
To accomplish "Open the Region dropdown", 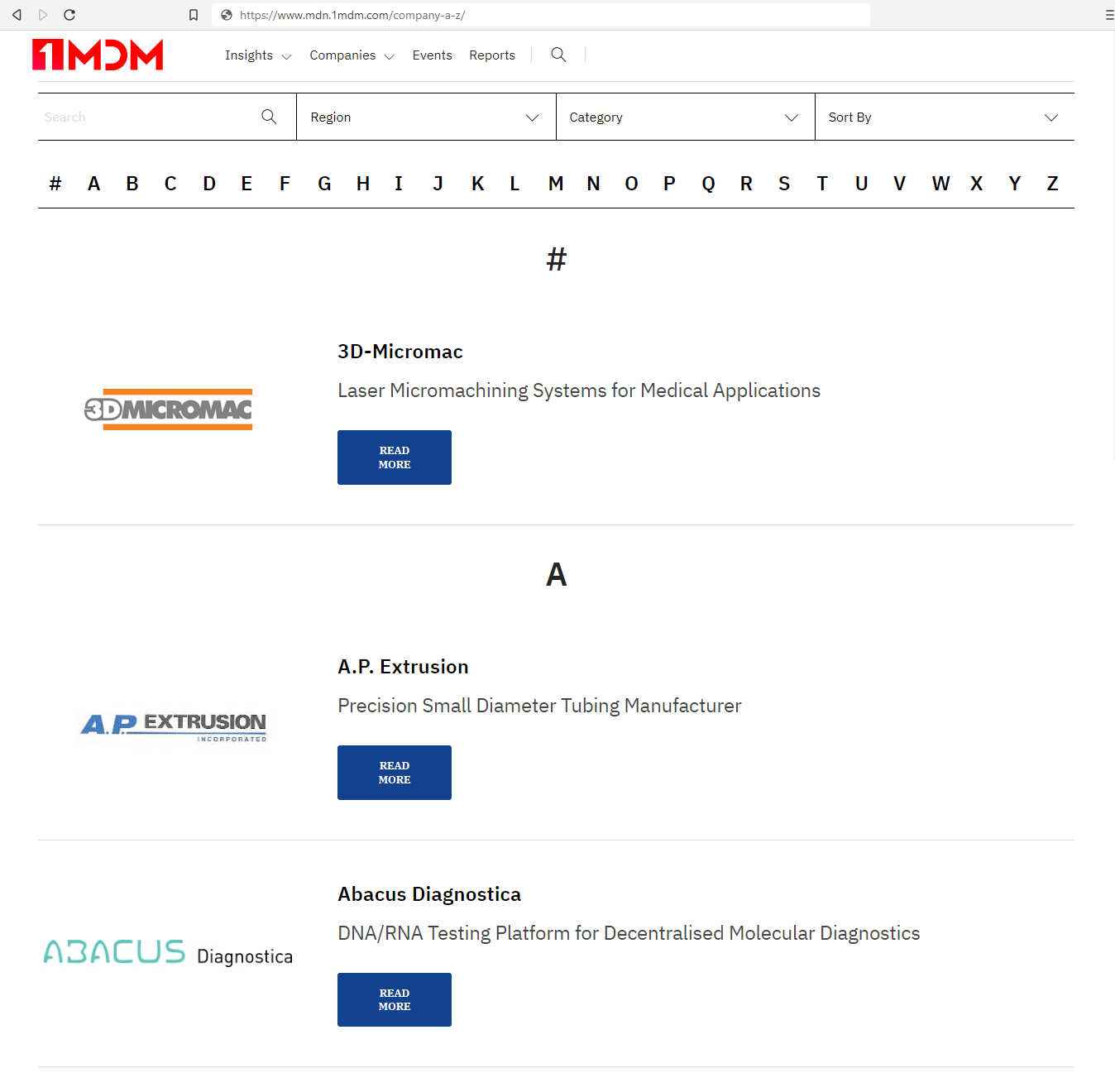I will [426, 117].
